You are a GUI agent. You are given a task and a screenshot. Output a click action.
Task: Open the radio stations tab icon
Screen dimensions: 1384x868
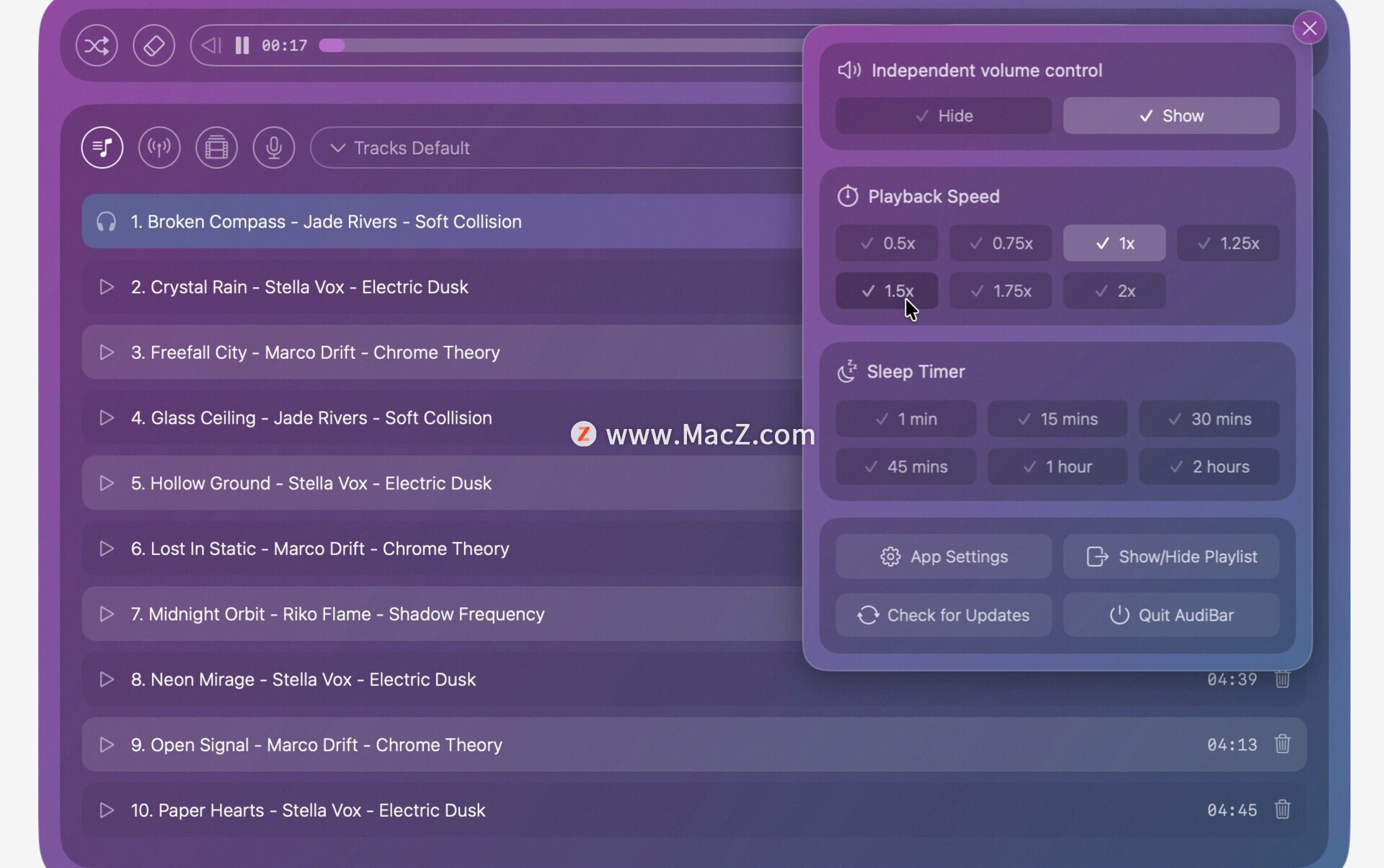coord(159,148)
